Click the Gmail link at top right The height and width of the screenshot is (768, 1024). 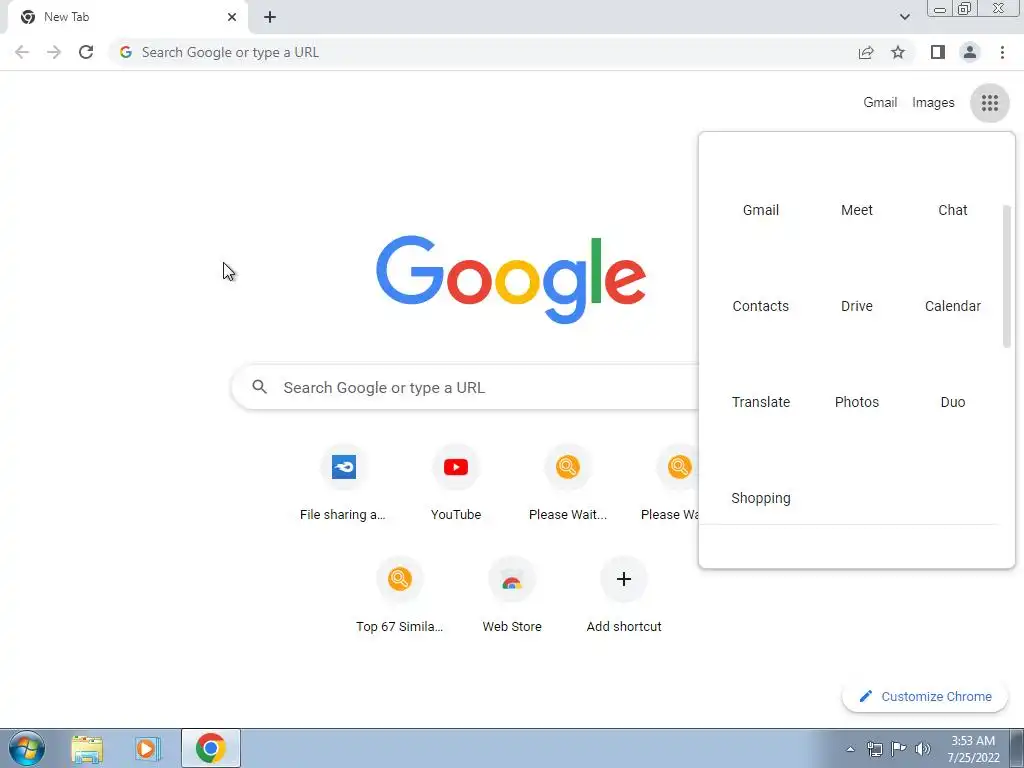click(x=880, y=103)
